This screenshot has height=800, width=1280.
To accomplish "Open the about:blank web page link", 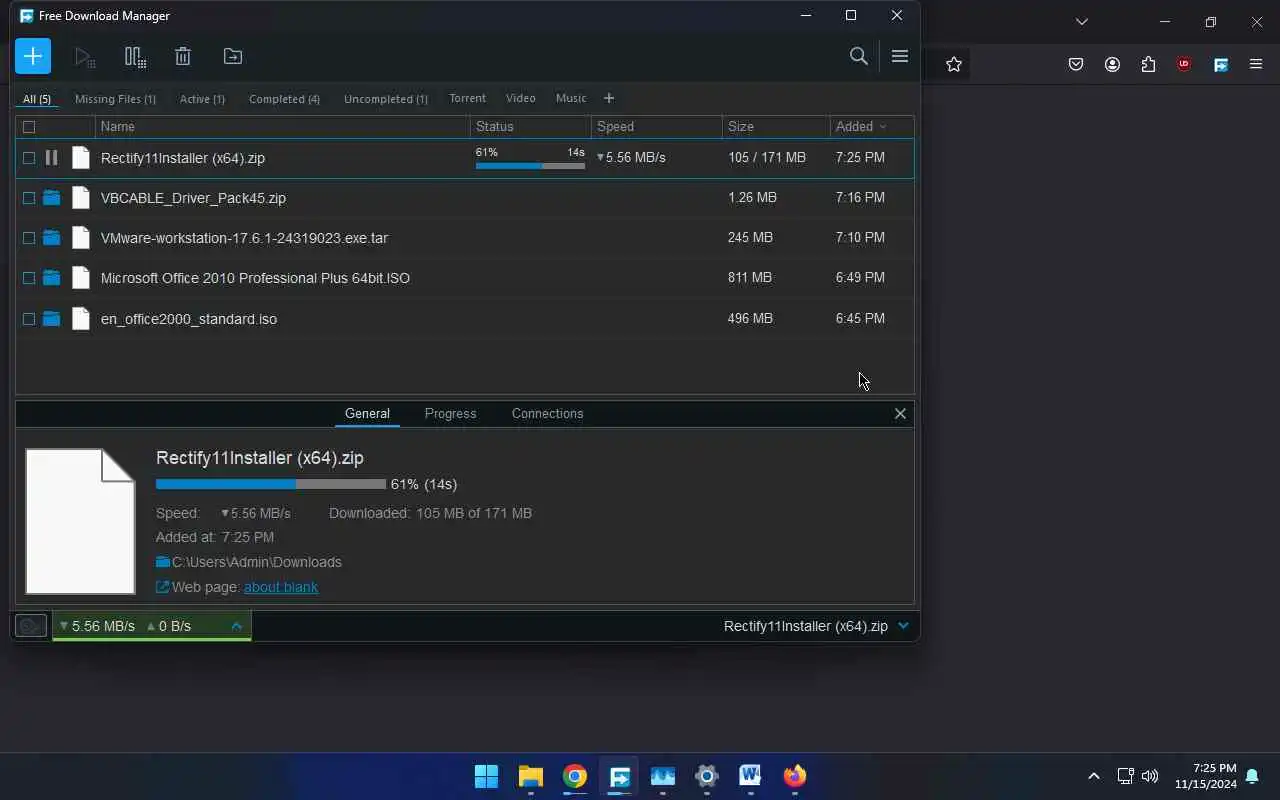I will [281, 587].
